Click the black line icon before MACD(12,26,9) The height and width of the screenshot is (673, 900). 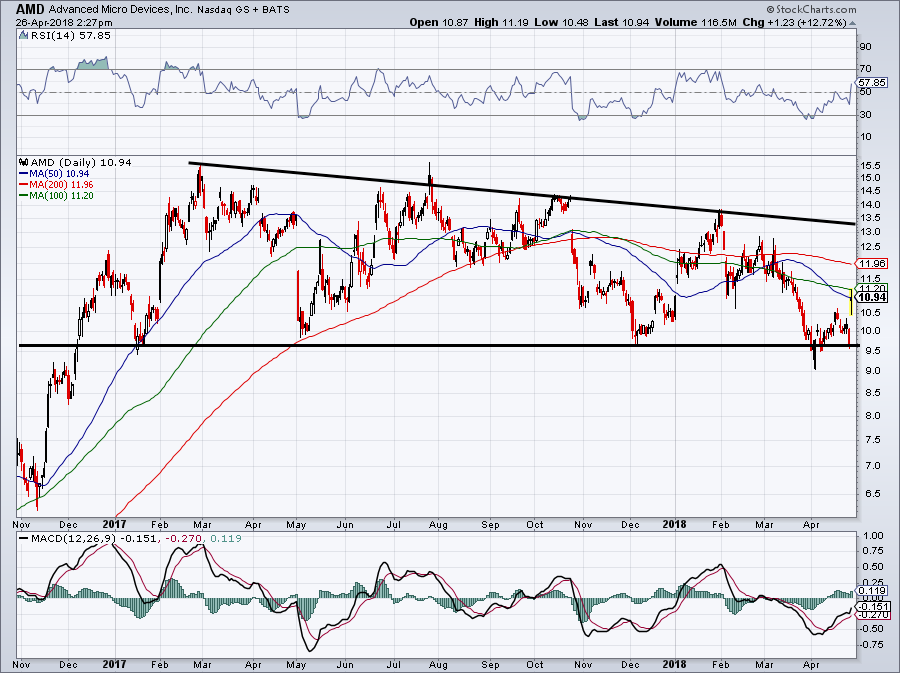pyautogui.click(x=24, y=539)
